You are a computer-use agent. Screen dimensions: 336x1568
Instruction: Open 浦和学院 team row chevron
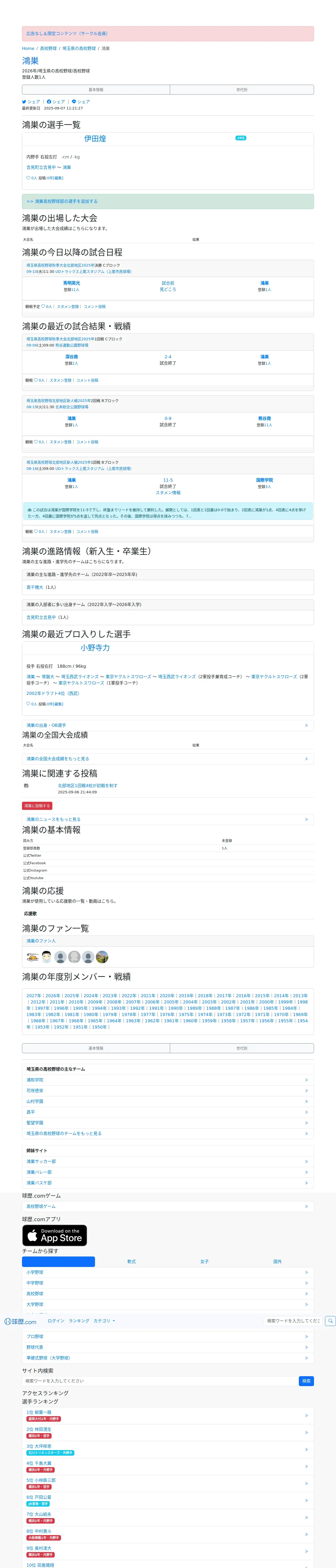(306, 1080)
